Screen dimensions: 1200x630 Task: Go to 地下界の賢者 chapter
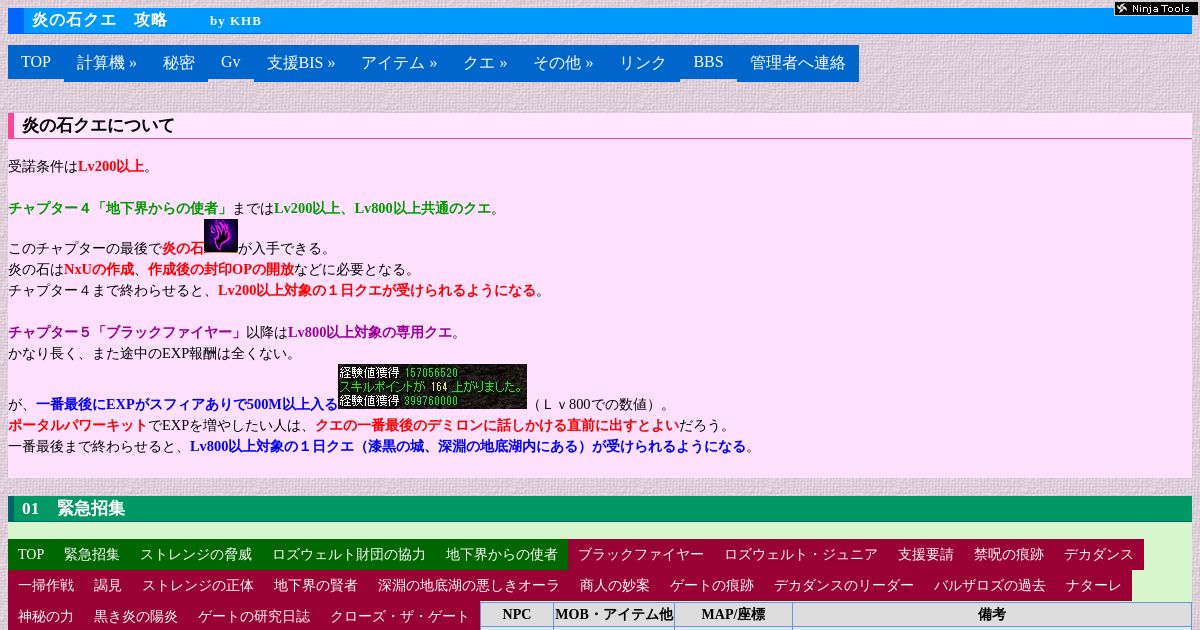point(316,585)
